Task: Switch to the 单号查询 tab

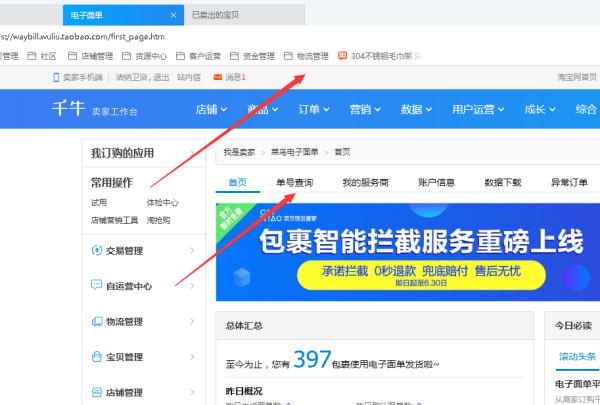Action: tap(294, 183)
